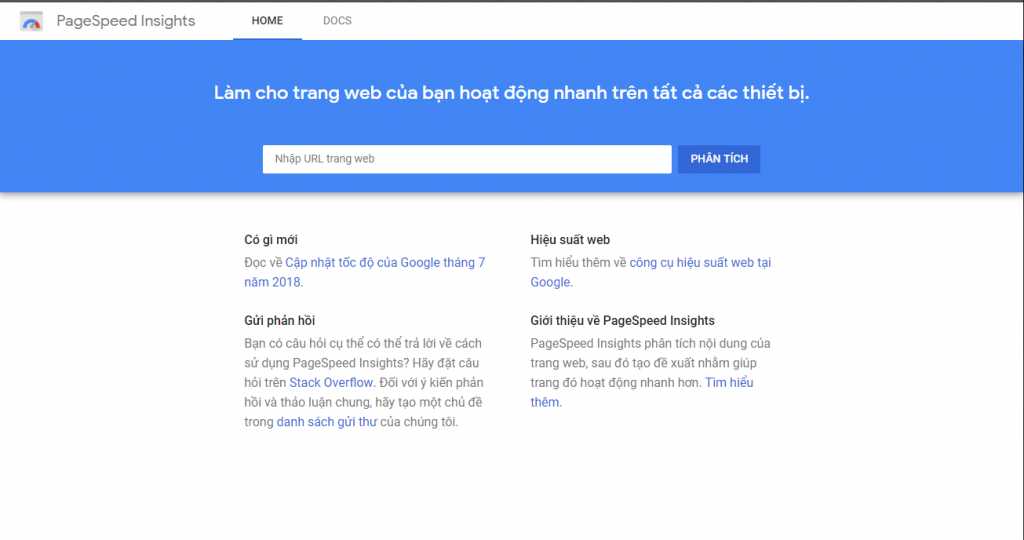Click the PageSpeed Insights speedometer logo icon
1024x540 pixels.
click(31, 21)
